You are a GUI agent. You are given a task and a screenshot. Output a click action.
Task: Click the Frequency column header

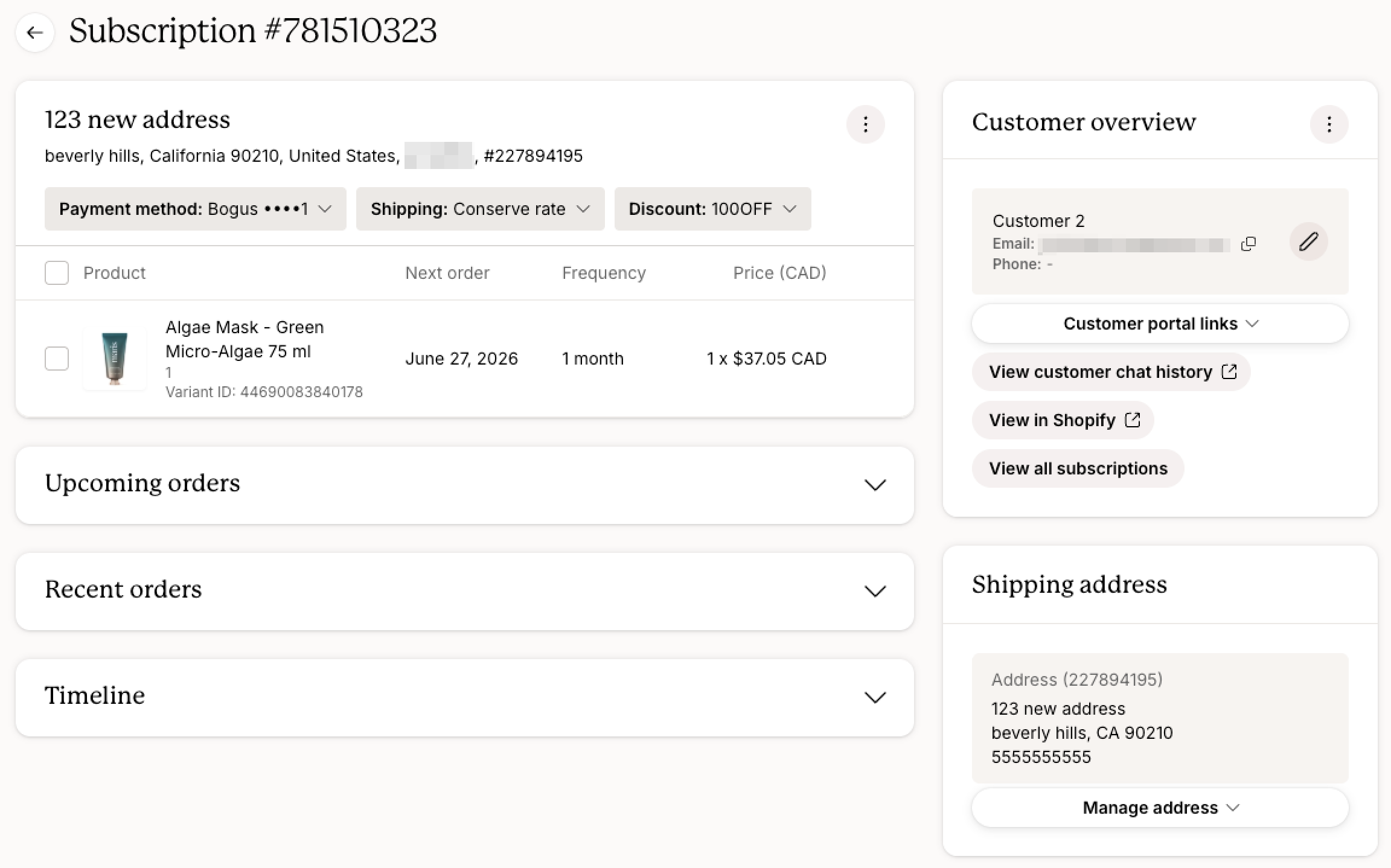[604, 273]
